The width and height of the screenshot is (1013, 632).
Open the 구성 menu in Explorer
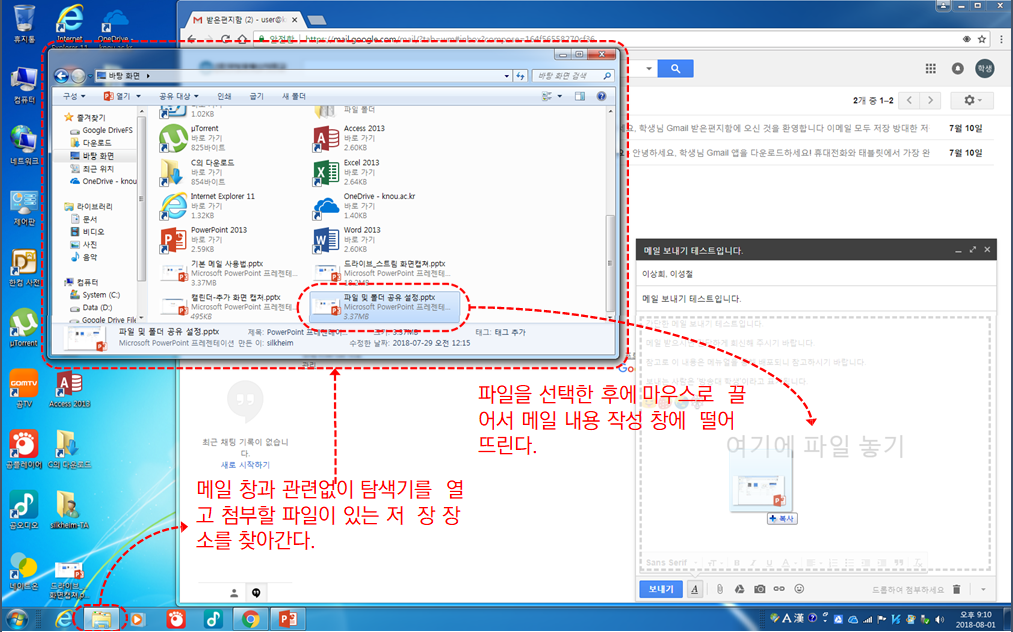tap(74, 96)
